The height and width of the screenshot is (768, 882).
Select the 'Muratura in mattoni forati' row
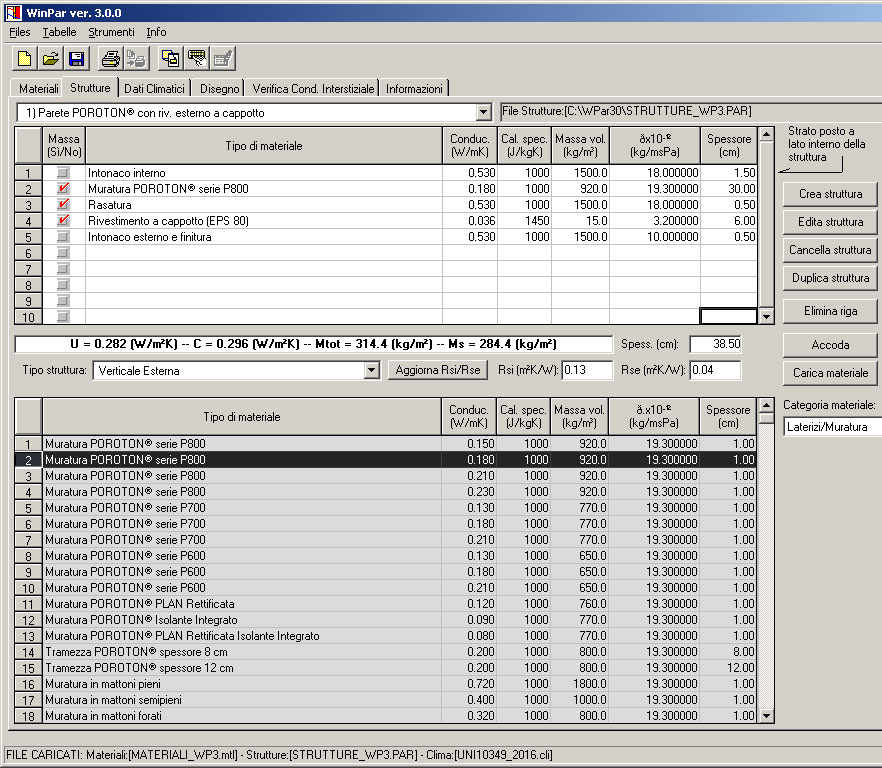coord(385,716)
